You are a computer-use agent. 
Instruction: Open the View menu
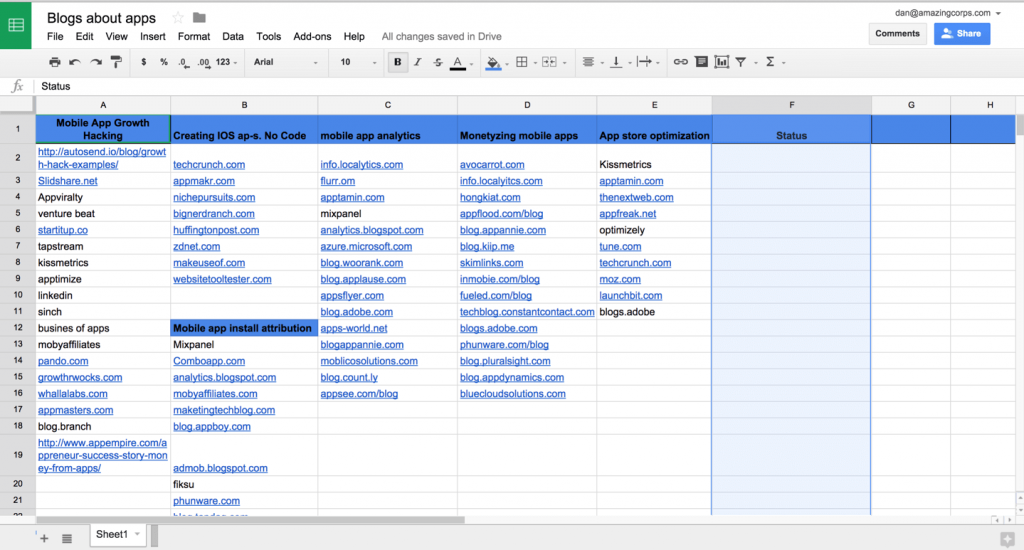click(x=116, y=37)
